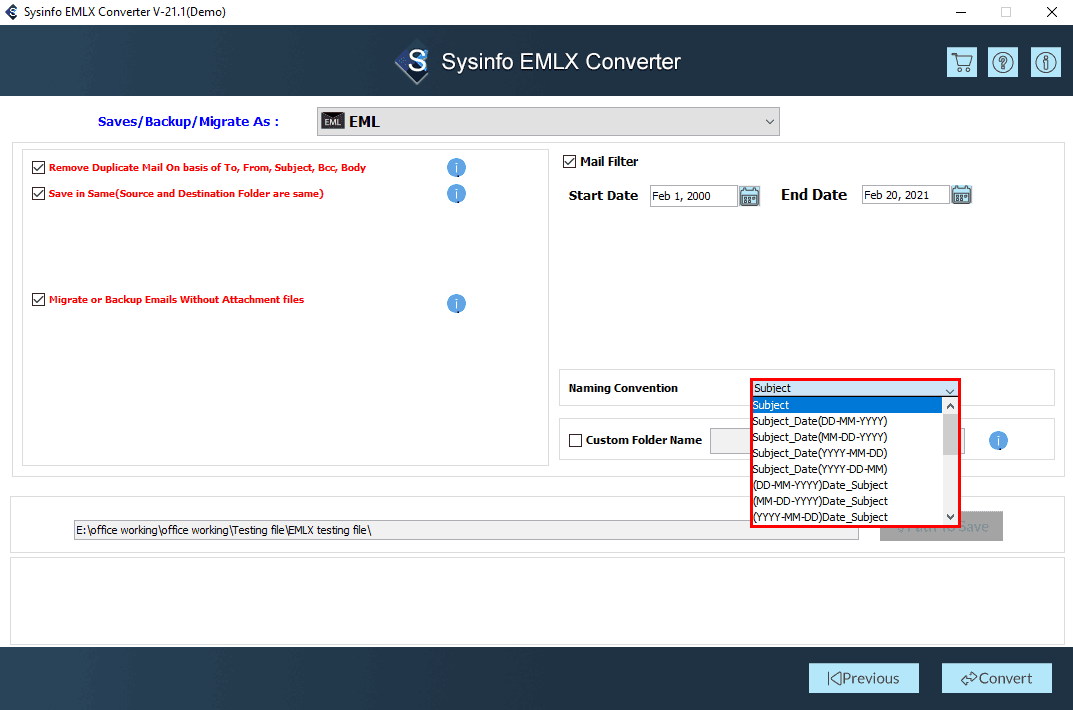Screen dimensions: 1073x710
Task: Choose (YYYY-MM-DD)Date_Subject naming option
Action: 846,517
